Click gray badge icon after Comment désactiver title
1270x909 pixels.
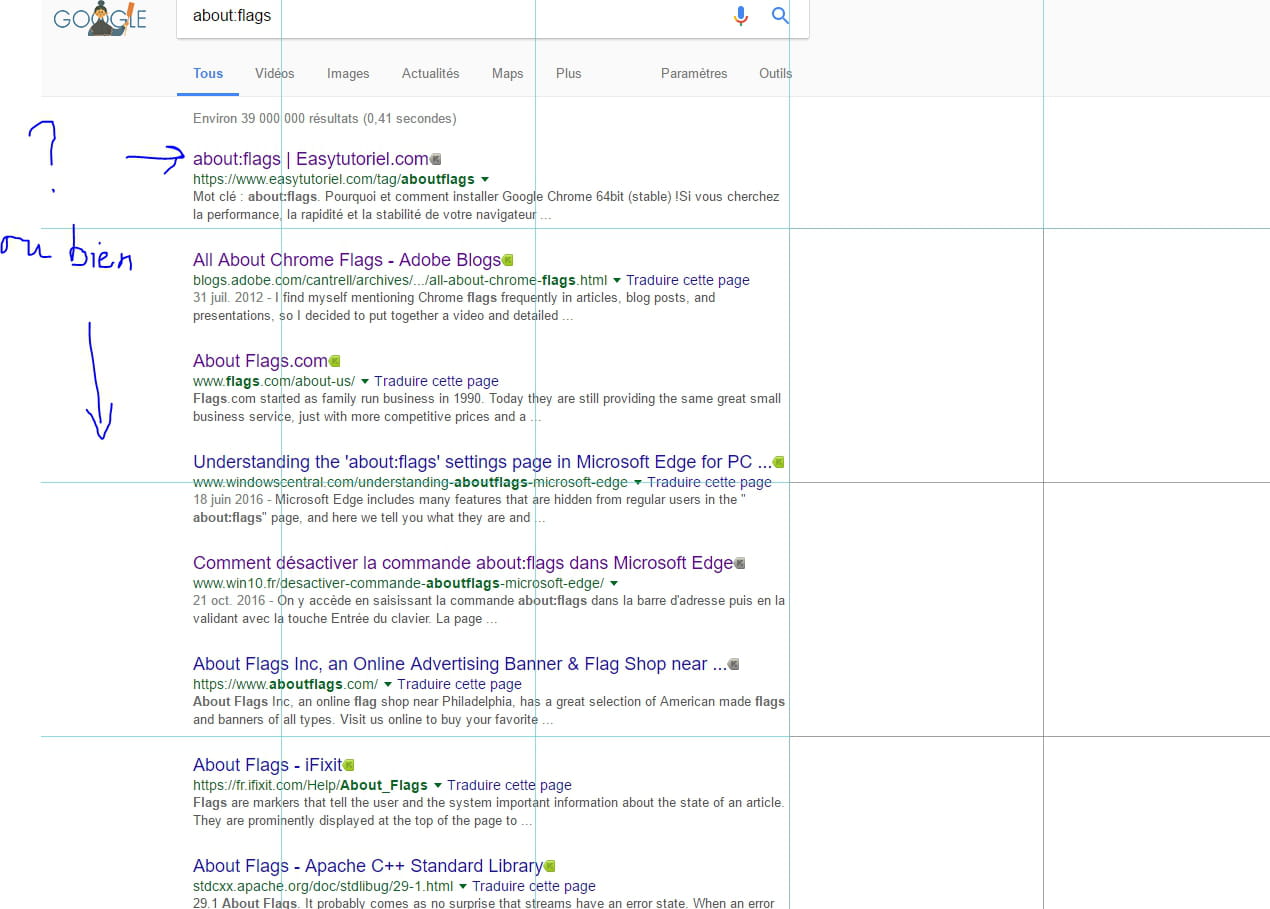click(x=740, y=563)
